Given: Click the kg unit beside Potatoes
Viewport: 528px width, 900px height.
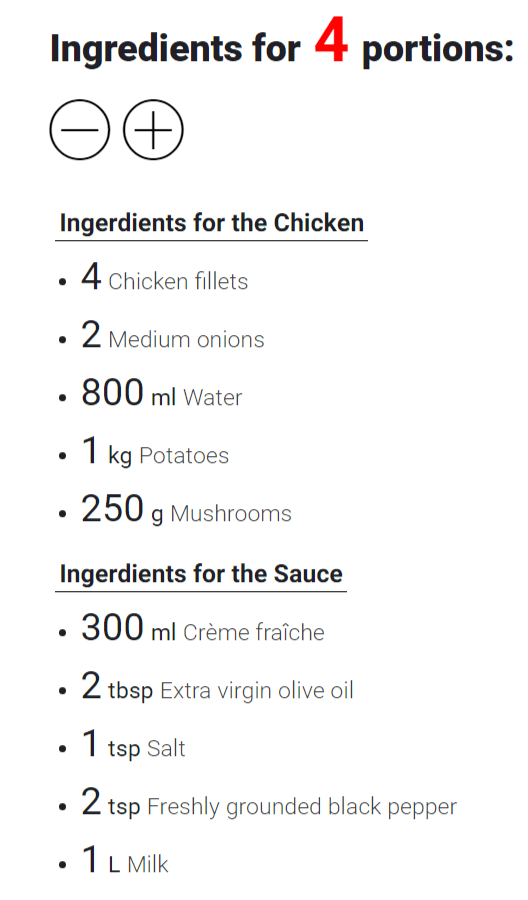Looking at the screenshot, I should (x=120, y=456).
